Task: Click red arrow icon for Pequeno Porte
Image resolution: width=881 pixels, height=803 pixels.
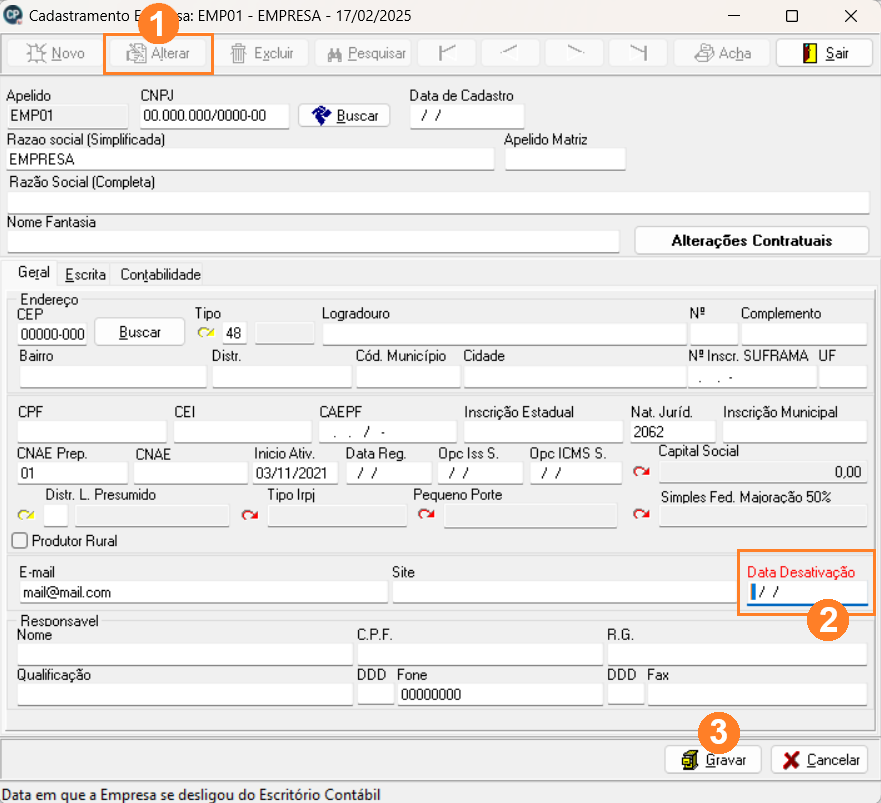Action: coord(426,514)
